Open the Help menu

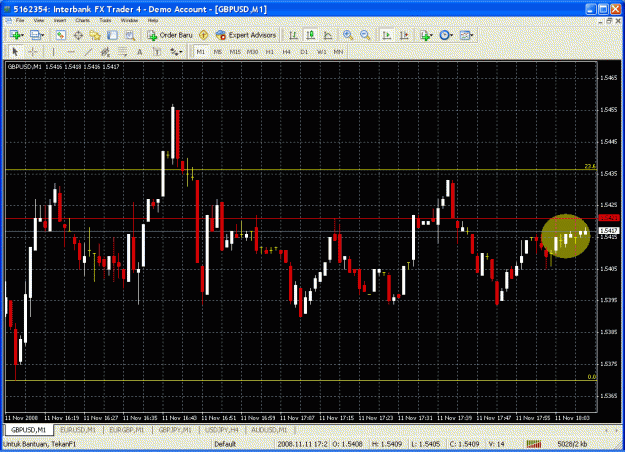coord(153,20)
